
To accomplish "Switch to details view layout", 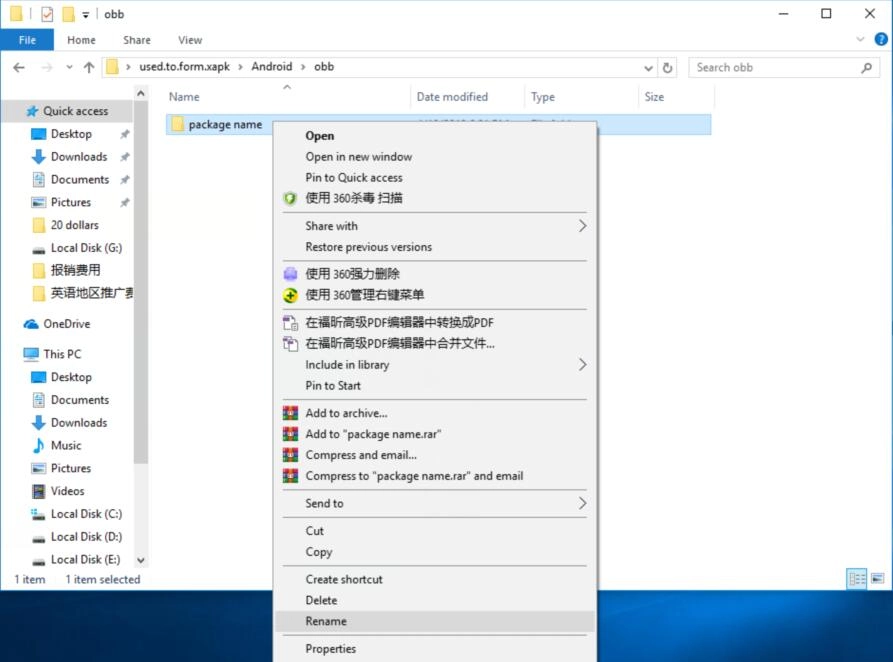I will tap(856, 579).
